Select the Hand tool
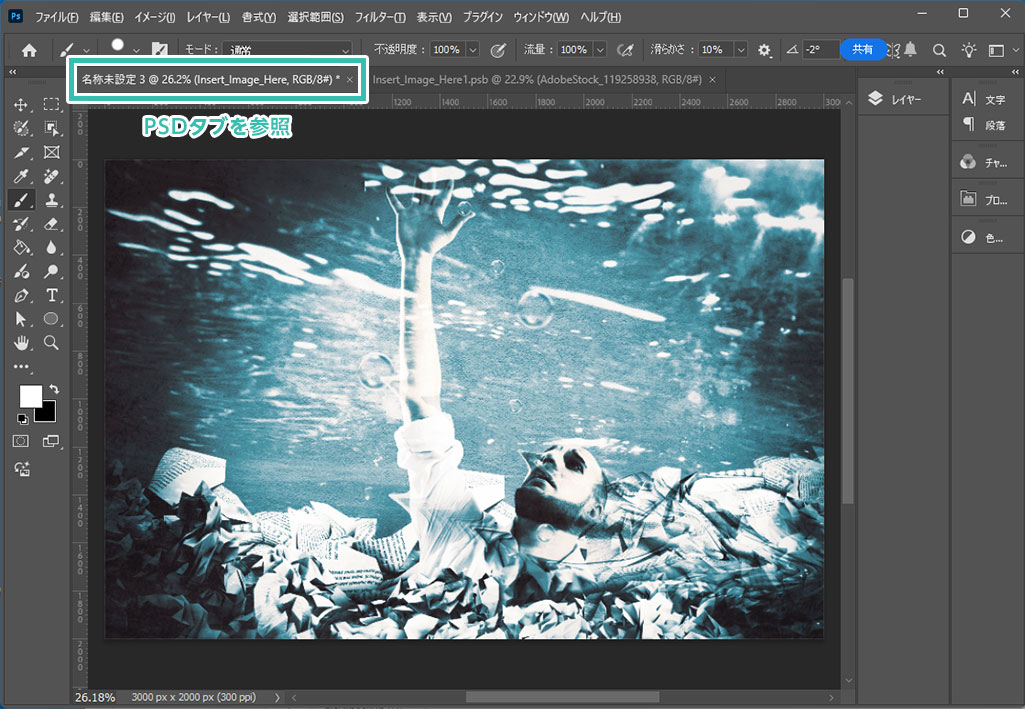 coord(21,343)
